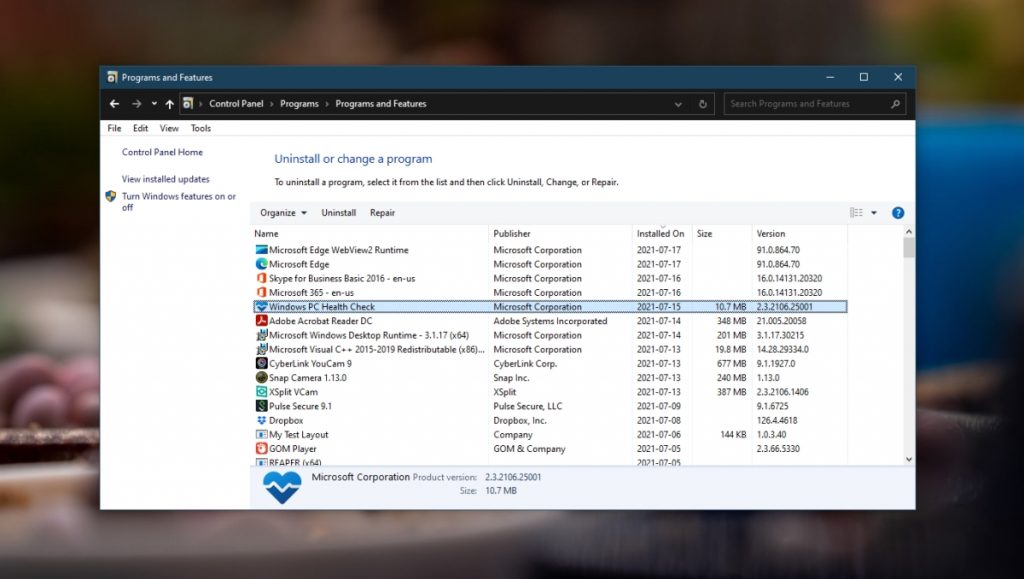
Task: Click the Repair button
Action: (381, 212)
